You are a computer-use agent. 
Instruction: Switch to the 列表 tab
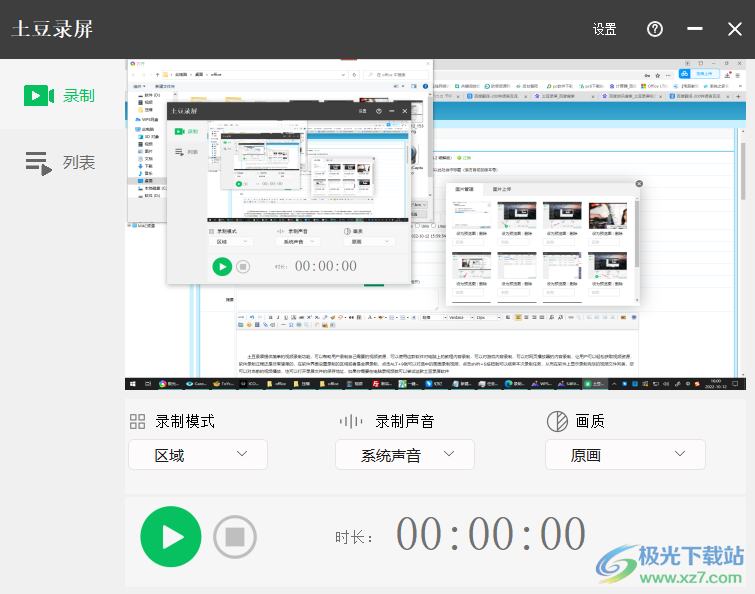coord(60,163)
